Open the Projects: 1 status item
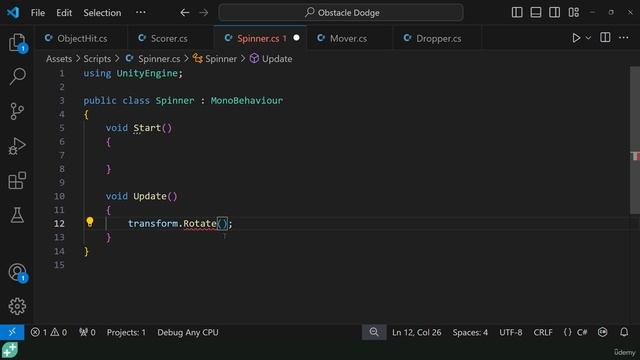 pos(126,332)
